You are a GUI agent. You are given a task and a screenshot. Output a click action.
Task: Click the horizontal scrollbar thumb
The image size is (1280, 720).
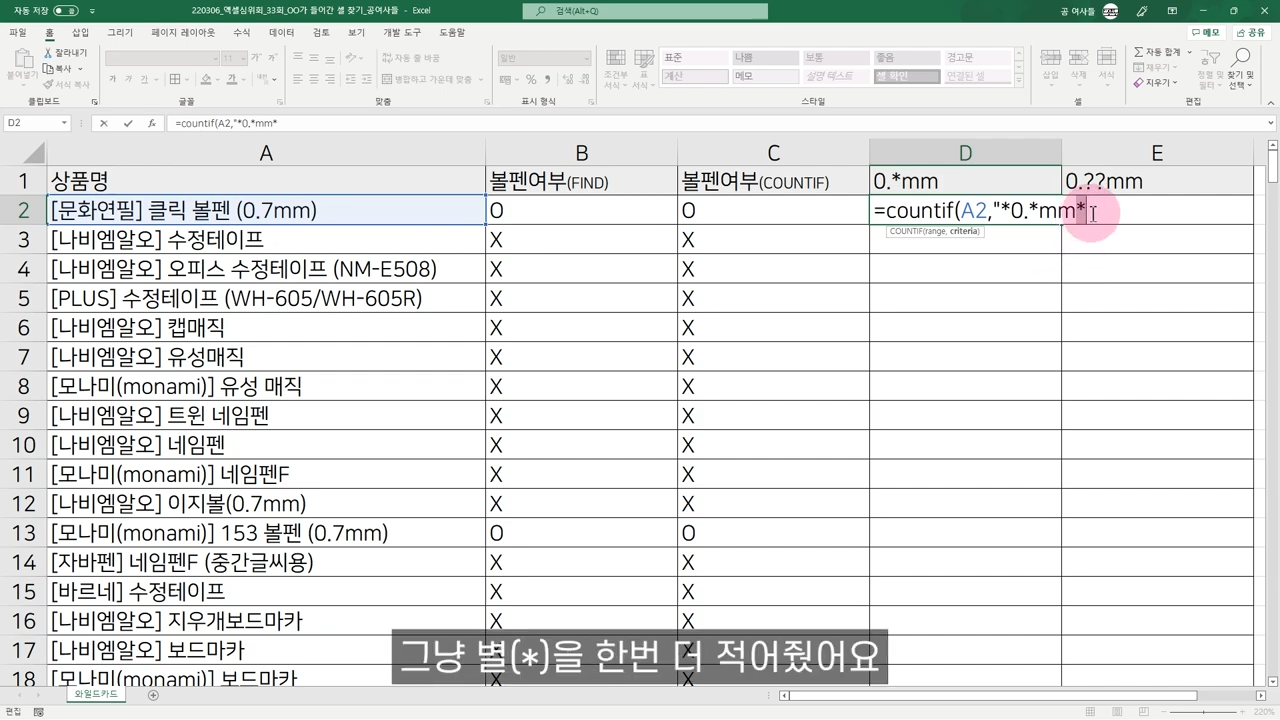994,695
